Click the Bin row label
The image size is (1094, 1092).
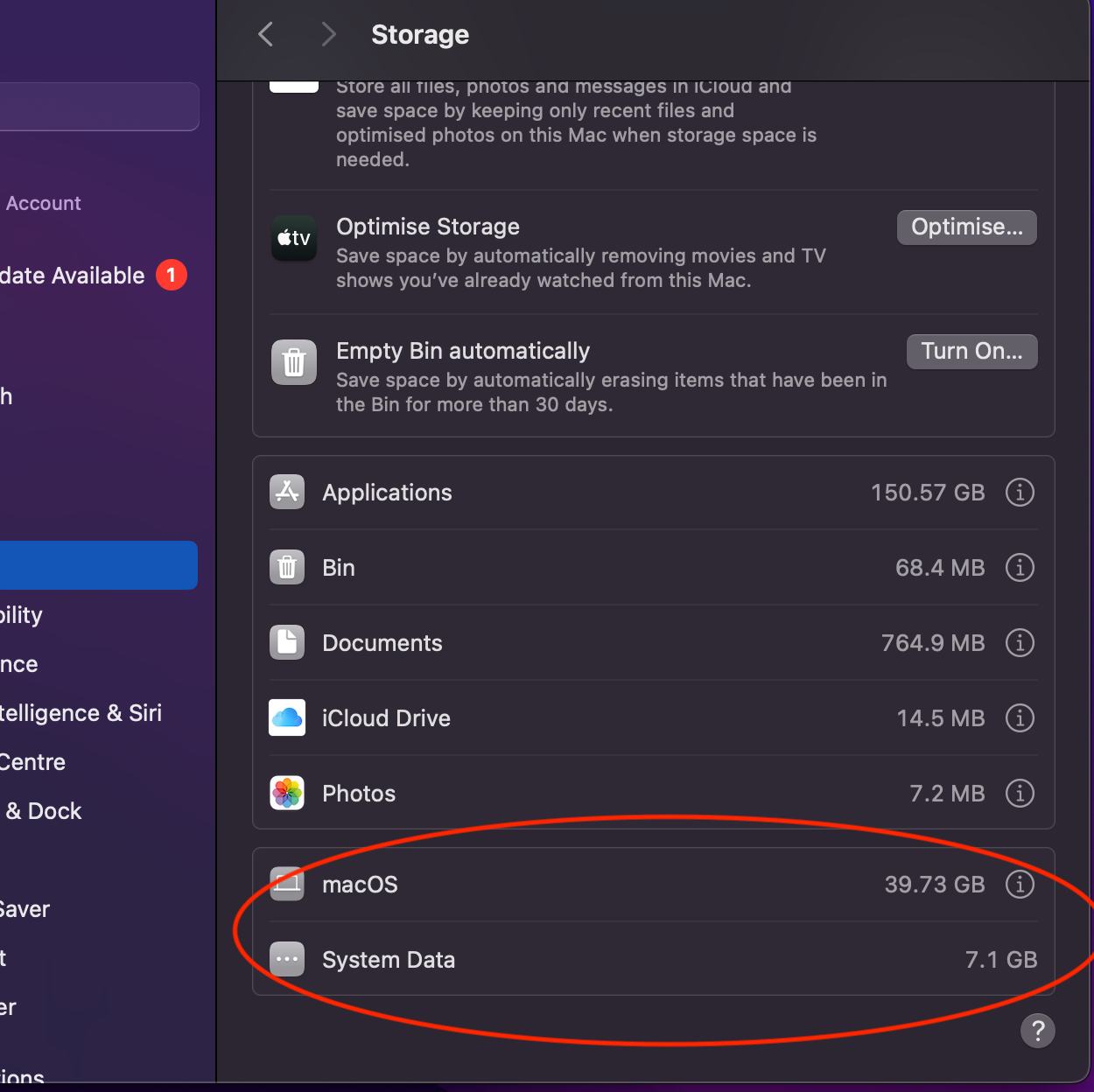(x=339, y=568)
